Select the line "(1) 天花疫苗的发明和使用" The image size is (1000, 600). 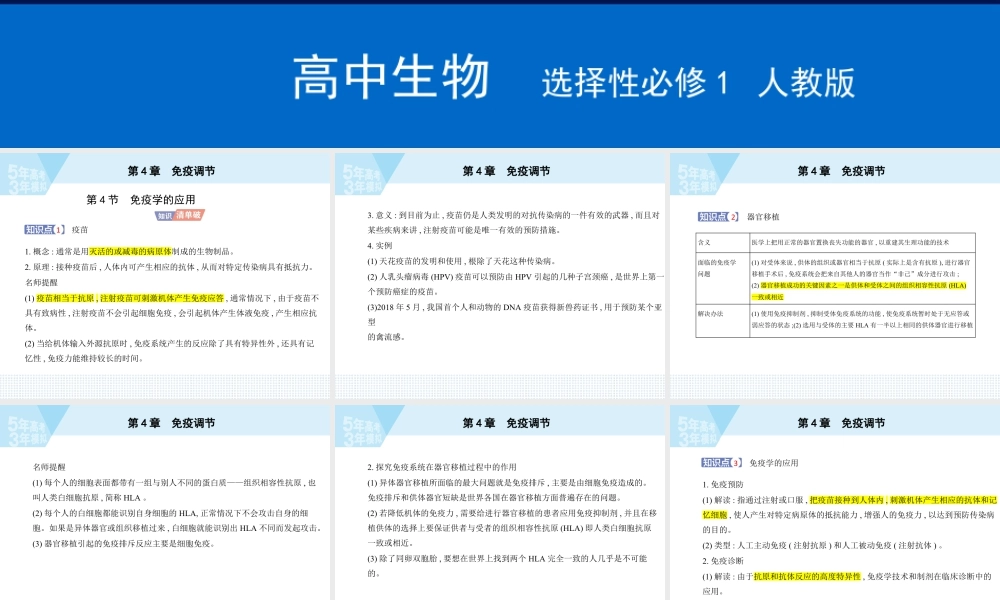(x=462, y=261)
